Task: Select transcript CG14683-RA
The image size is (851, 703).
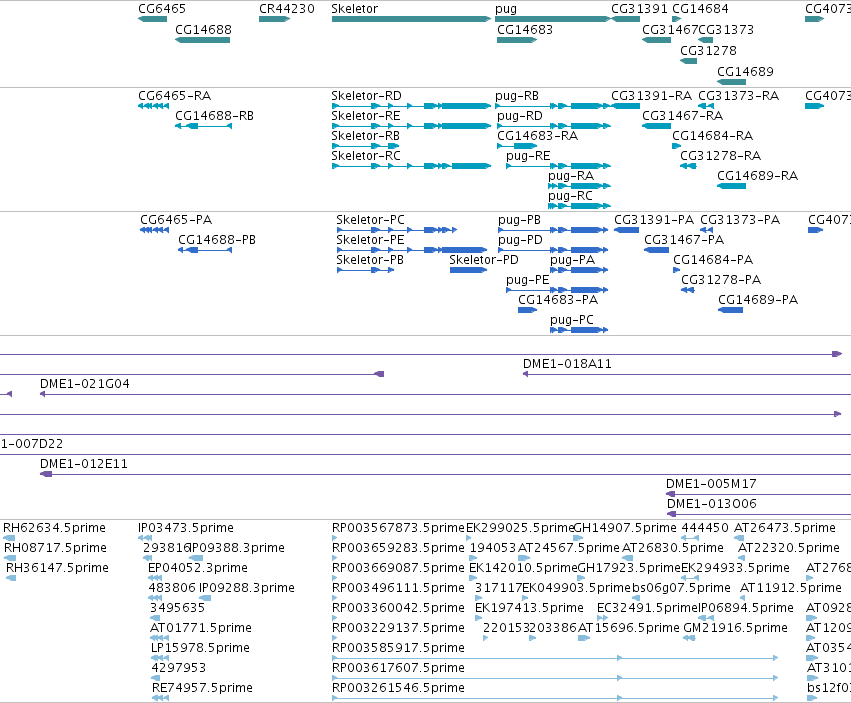Action: (x=517, y=145)
